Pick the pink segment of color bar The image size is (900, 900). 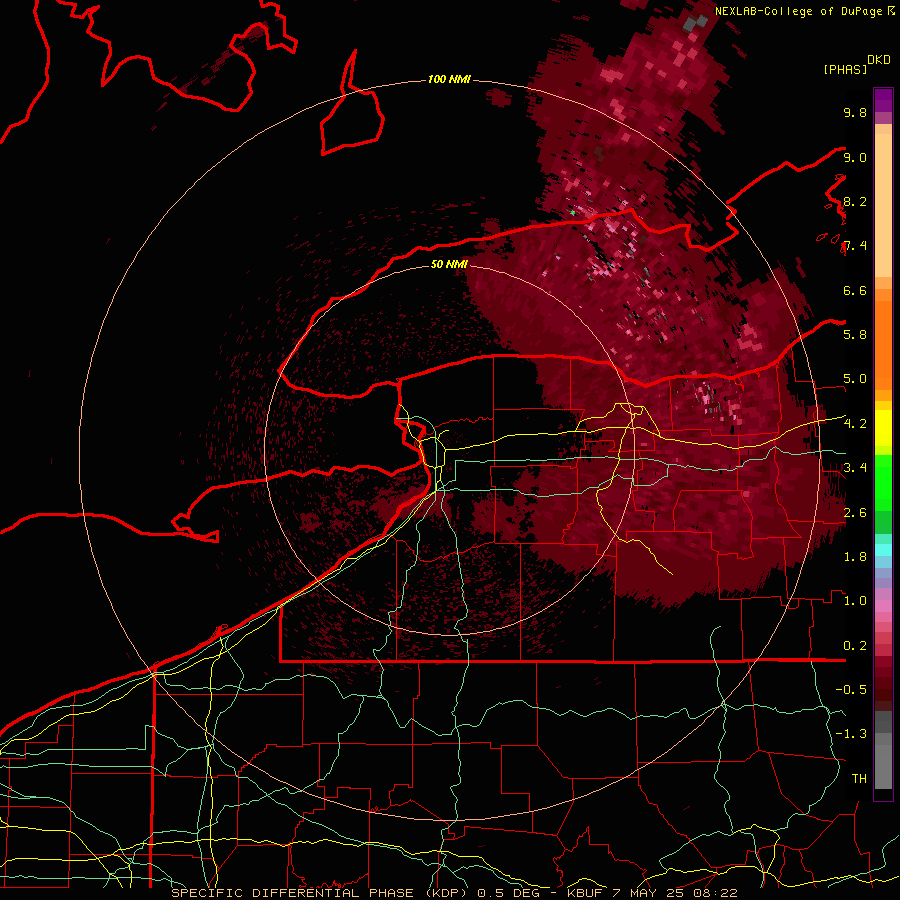pos(883,606)
